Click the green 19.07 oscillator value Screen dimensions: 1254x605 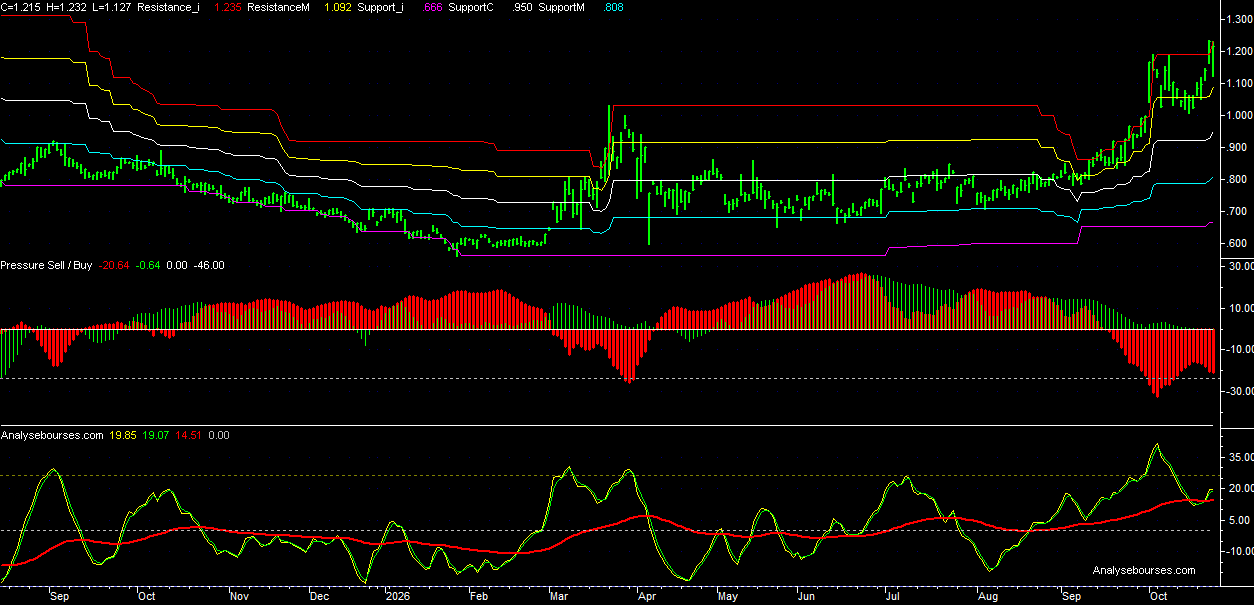(155, 435)
